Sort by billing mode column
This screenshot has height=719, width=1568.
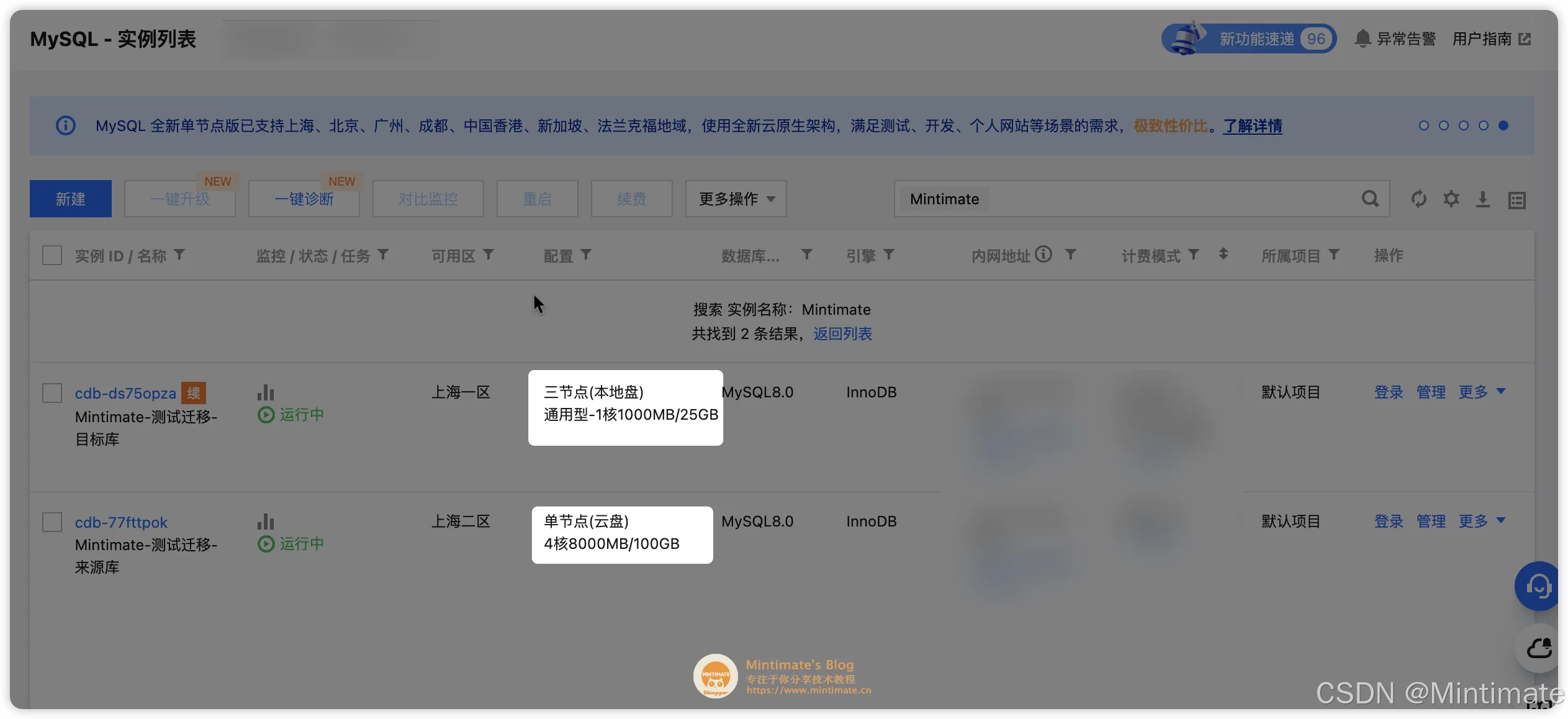click(1223, 254)
